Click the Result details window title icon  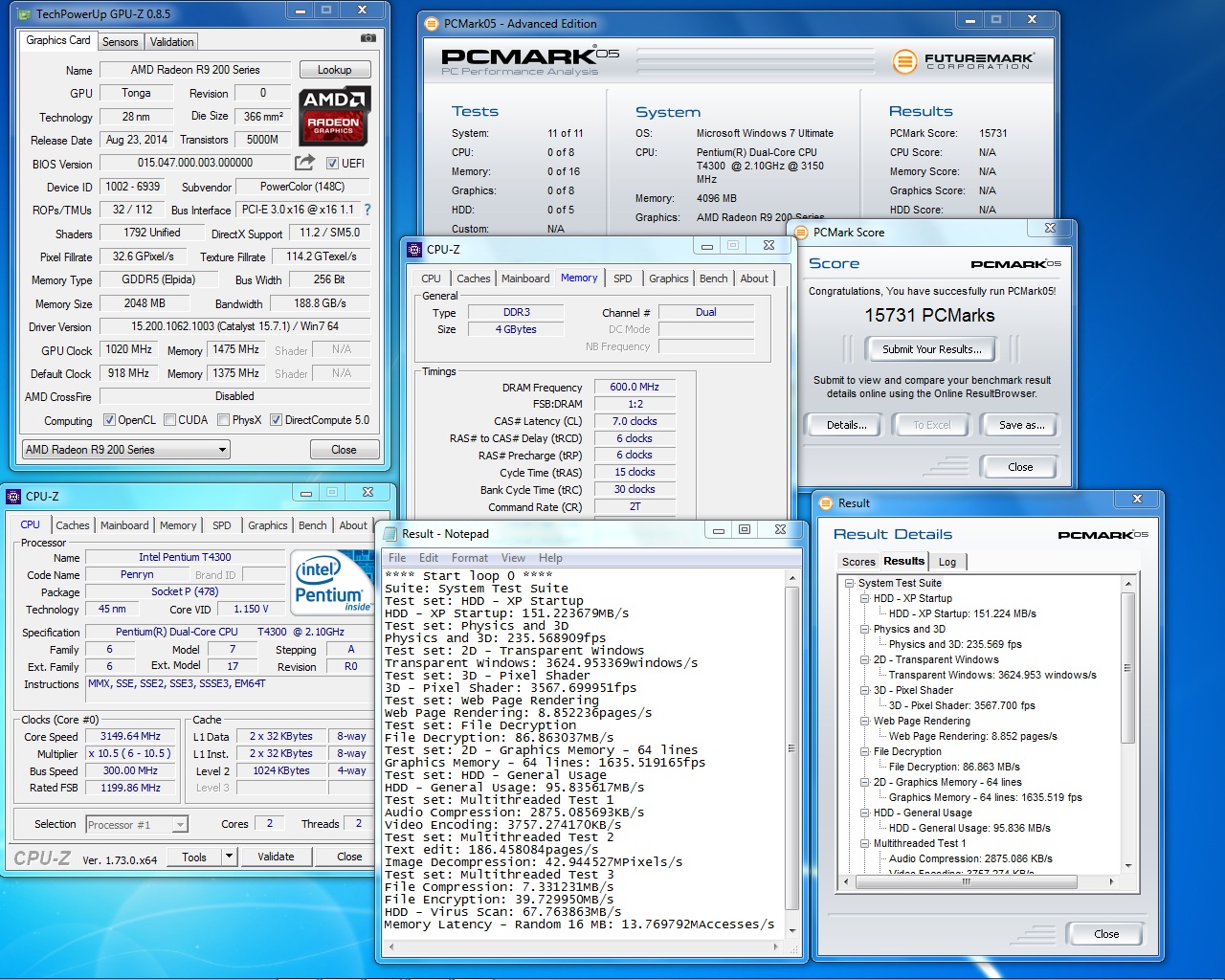click(x=826, y=502)
